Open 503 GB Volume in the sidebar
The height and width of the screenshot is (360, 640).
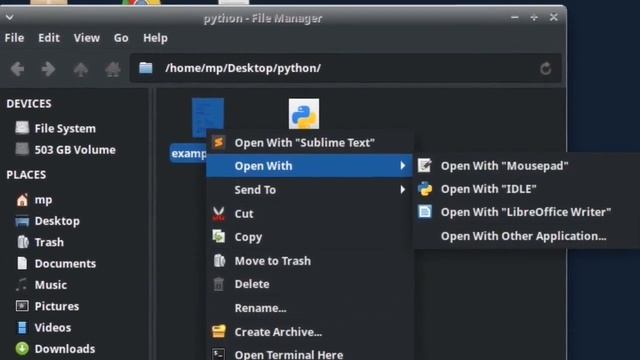(74, 150)
